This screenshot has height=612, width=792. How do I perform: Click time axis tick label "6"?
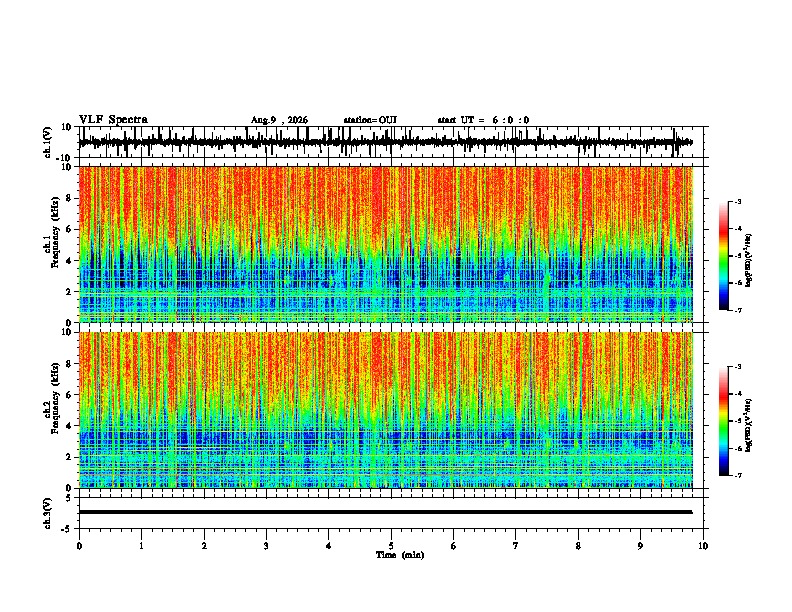[454, 546]
